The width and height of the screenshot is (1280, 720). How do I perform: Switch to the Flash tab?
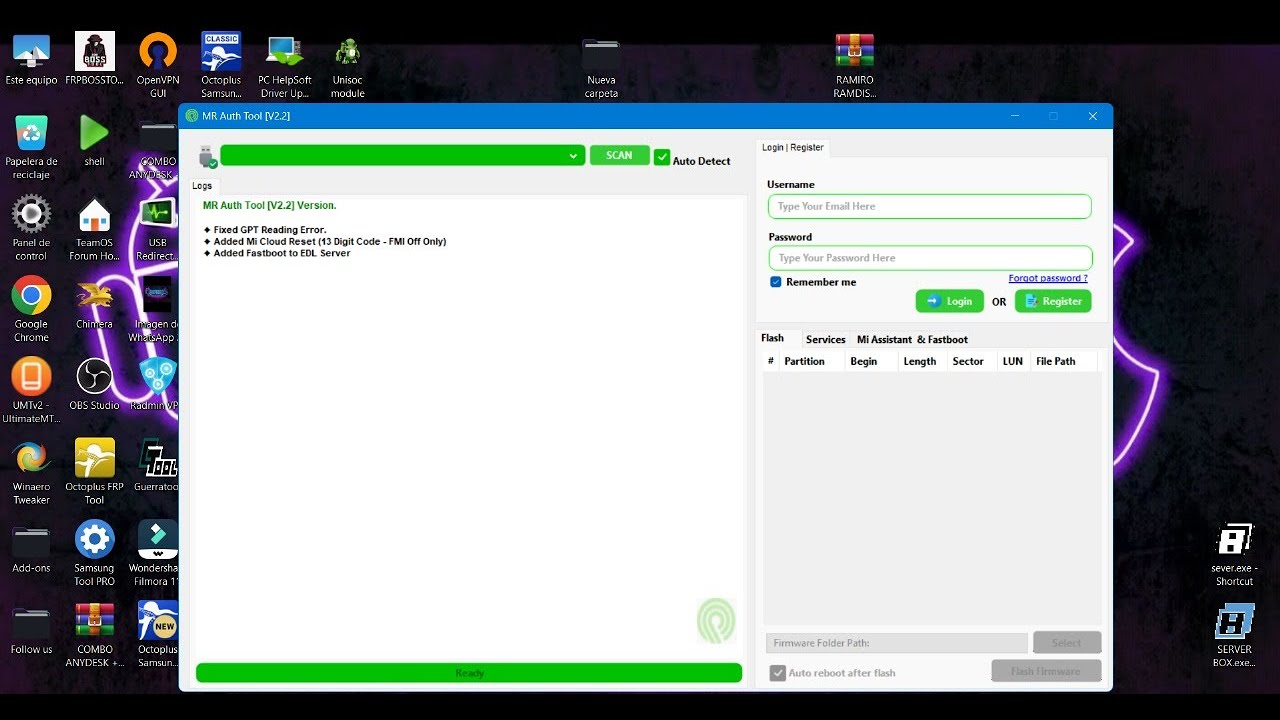click(x=772, y=338)
